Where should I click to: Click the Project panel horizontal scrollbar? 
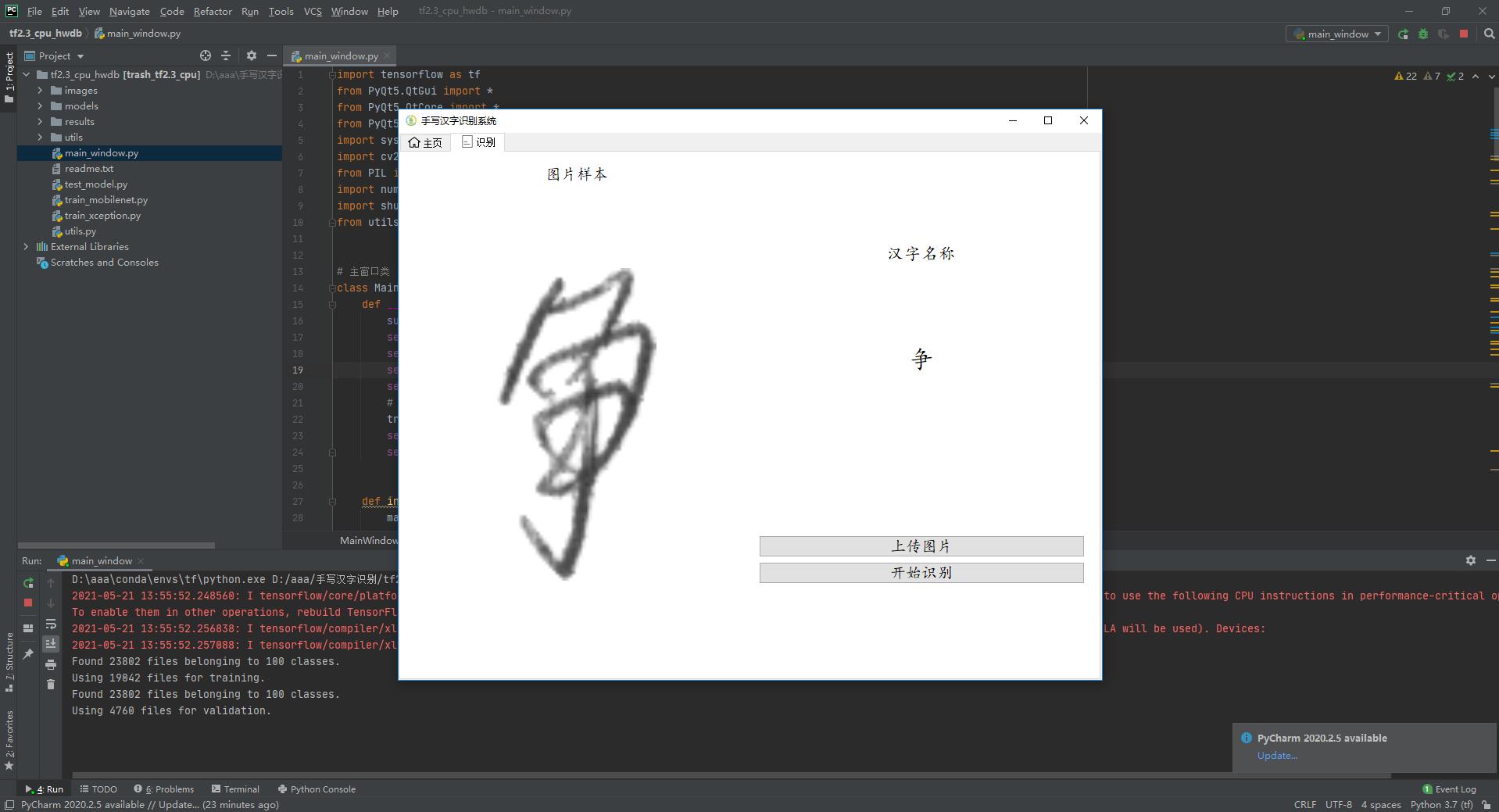(x=116, y=545)
